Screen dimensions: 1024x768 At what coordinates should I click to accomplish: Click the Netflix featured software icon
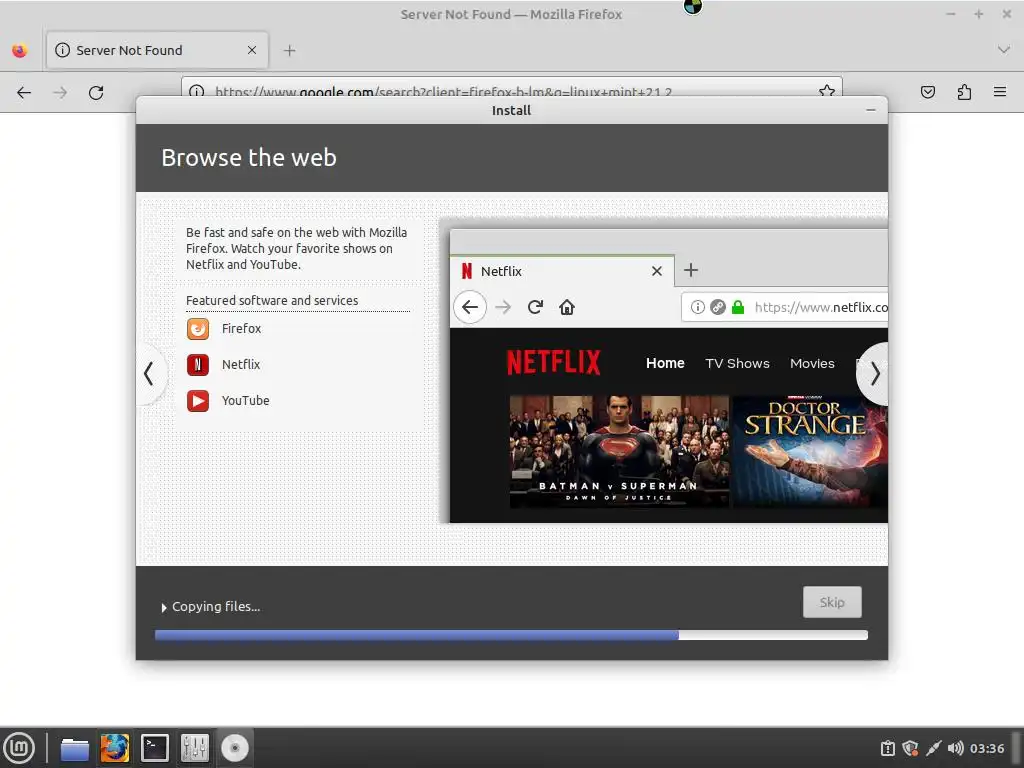(198, 364)
